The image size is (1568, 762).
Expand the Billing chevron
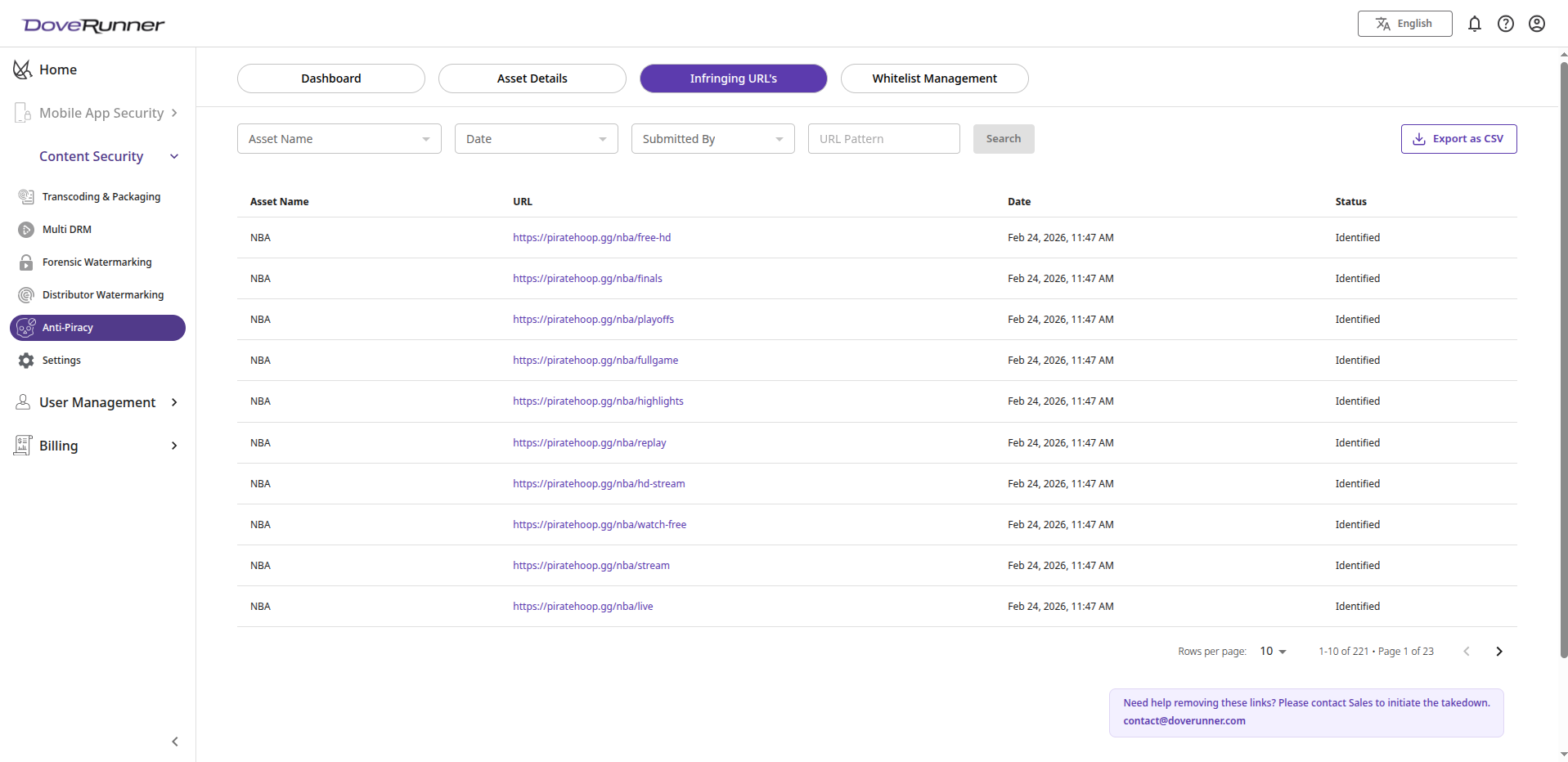(x=174, y=446)
